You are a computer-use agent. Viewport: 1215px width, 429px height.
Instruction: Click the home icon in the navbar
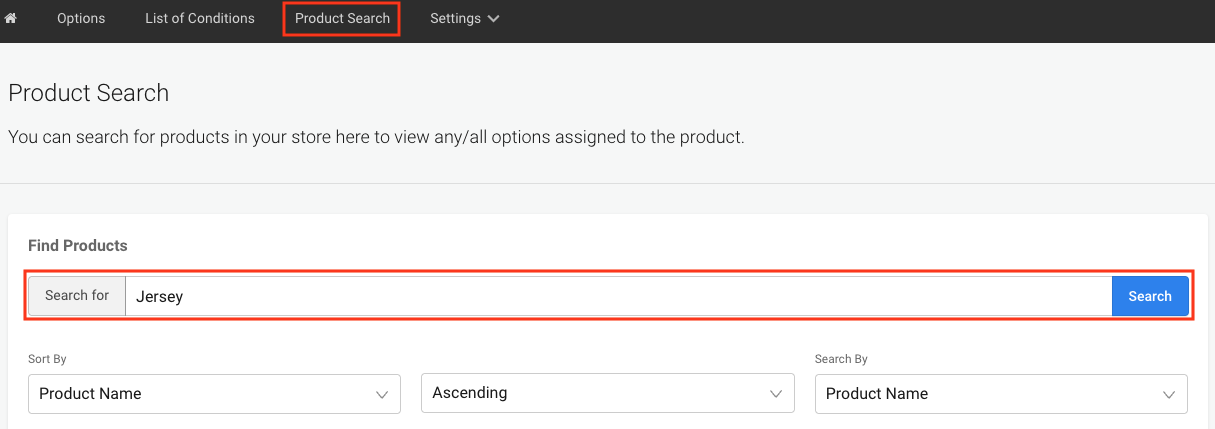(11, 18)
